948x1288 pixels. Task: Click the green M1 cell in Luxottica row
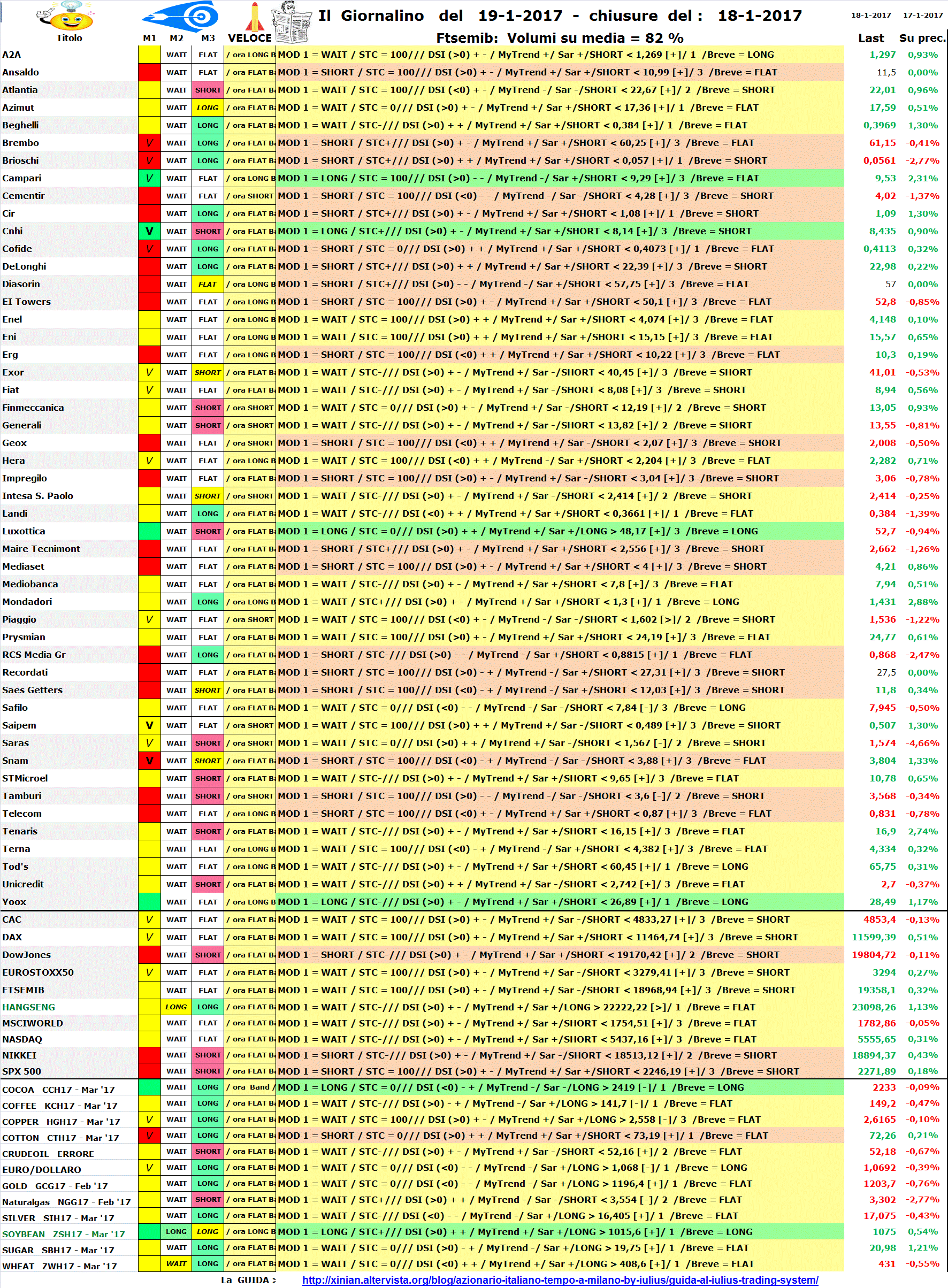[149, 531]
